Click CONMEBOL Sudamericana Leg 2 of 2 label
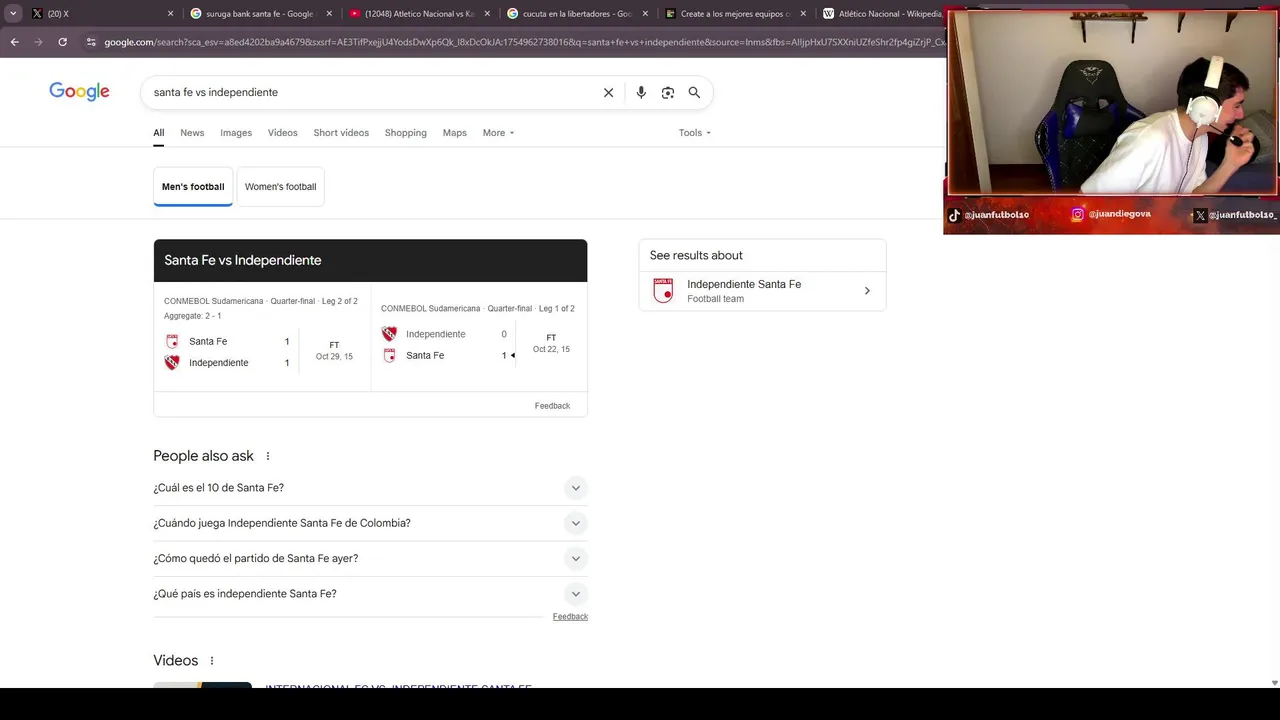This screenshot has height=720, width=1280. 260,301
